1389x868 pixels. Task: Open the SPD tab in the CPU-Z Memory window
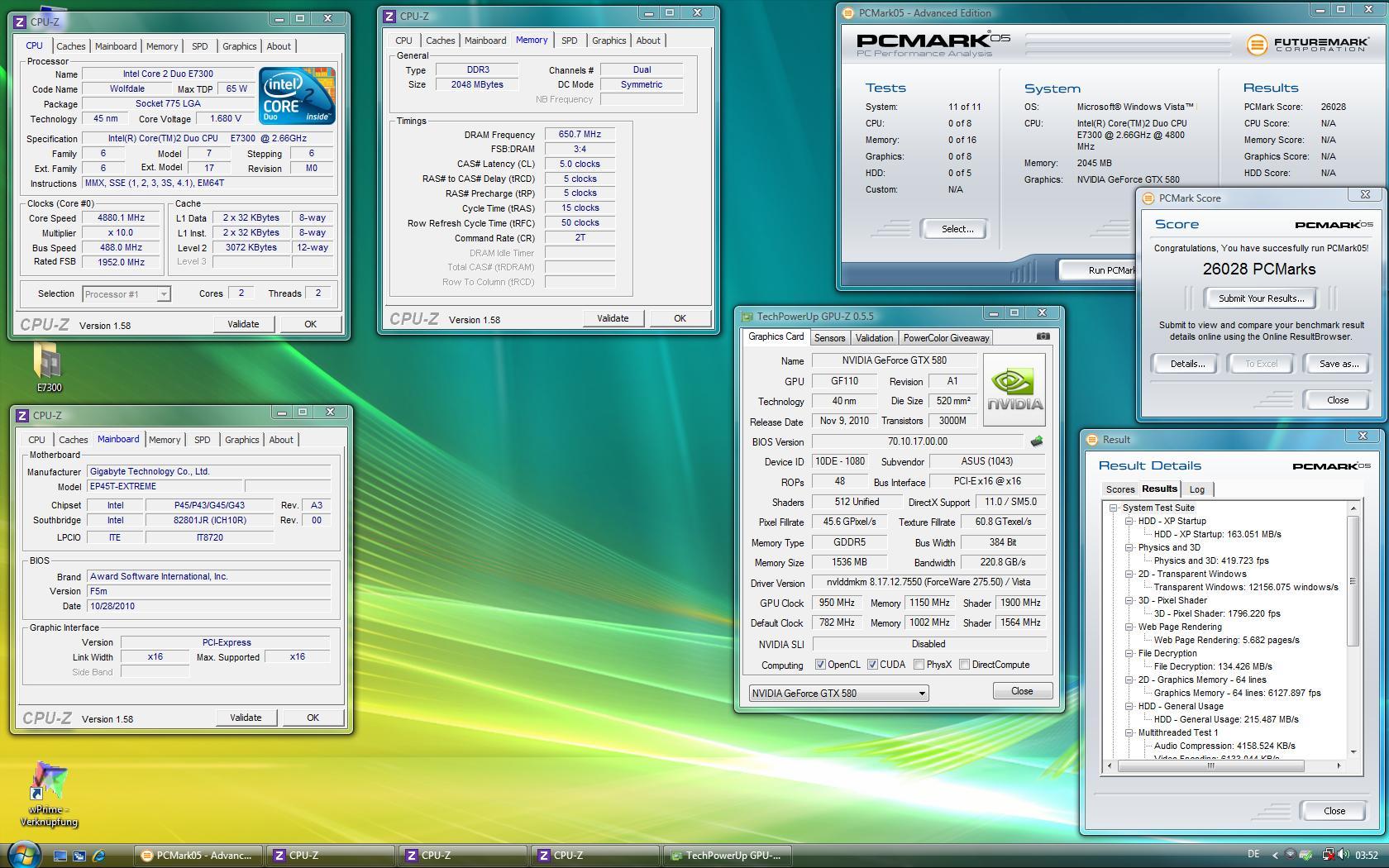coord(569,41)
